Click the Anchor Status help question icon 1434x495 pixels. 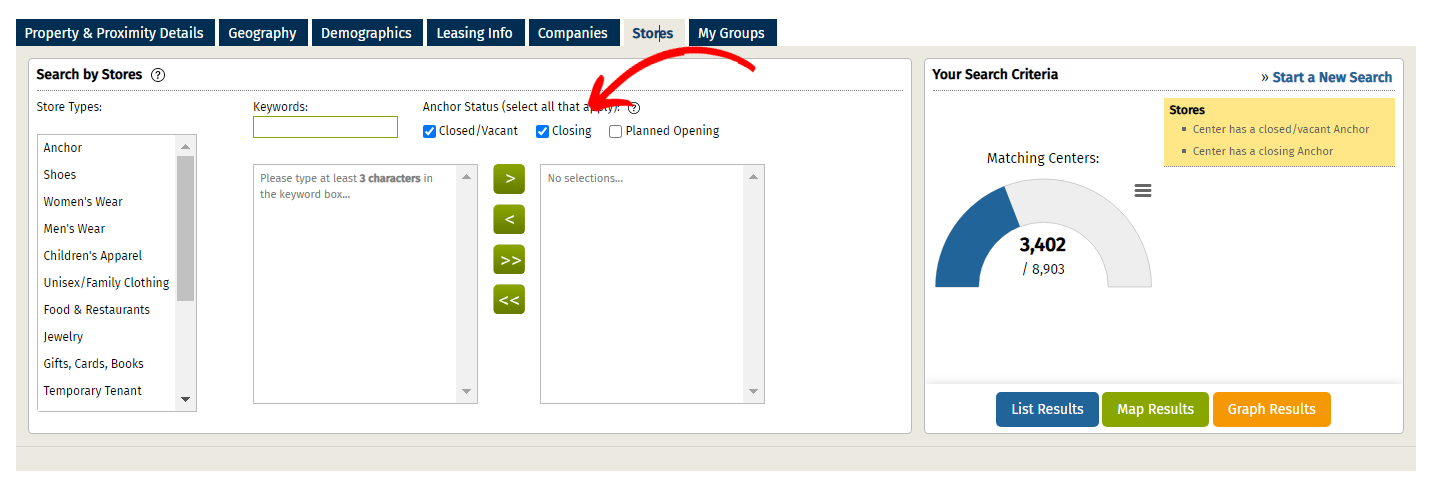tap(633, 108)
